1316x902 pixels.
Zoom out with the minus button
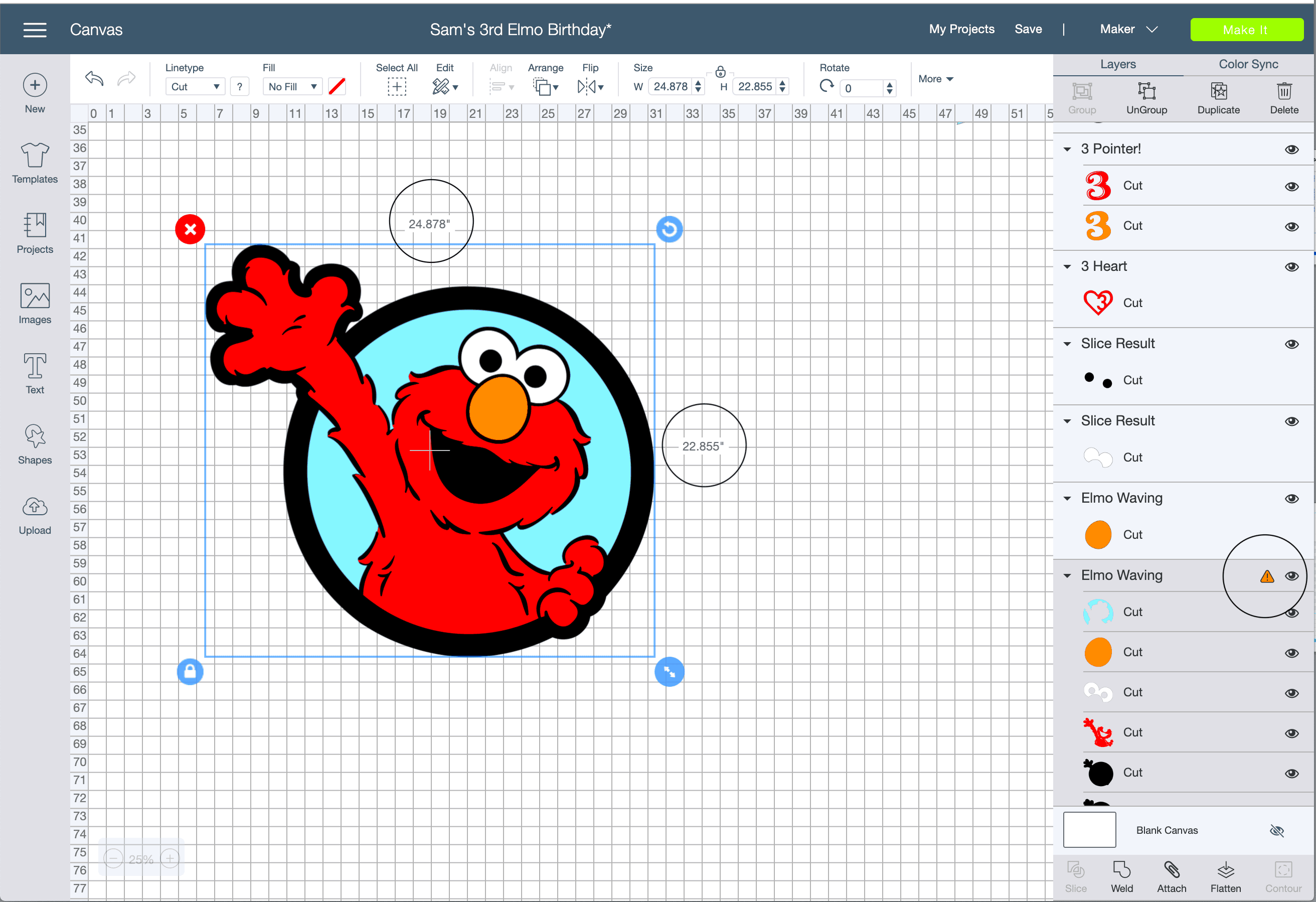(x=113, y=858)
